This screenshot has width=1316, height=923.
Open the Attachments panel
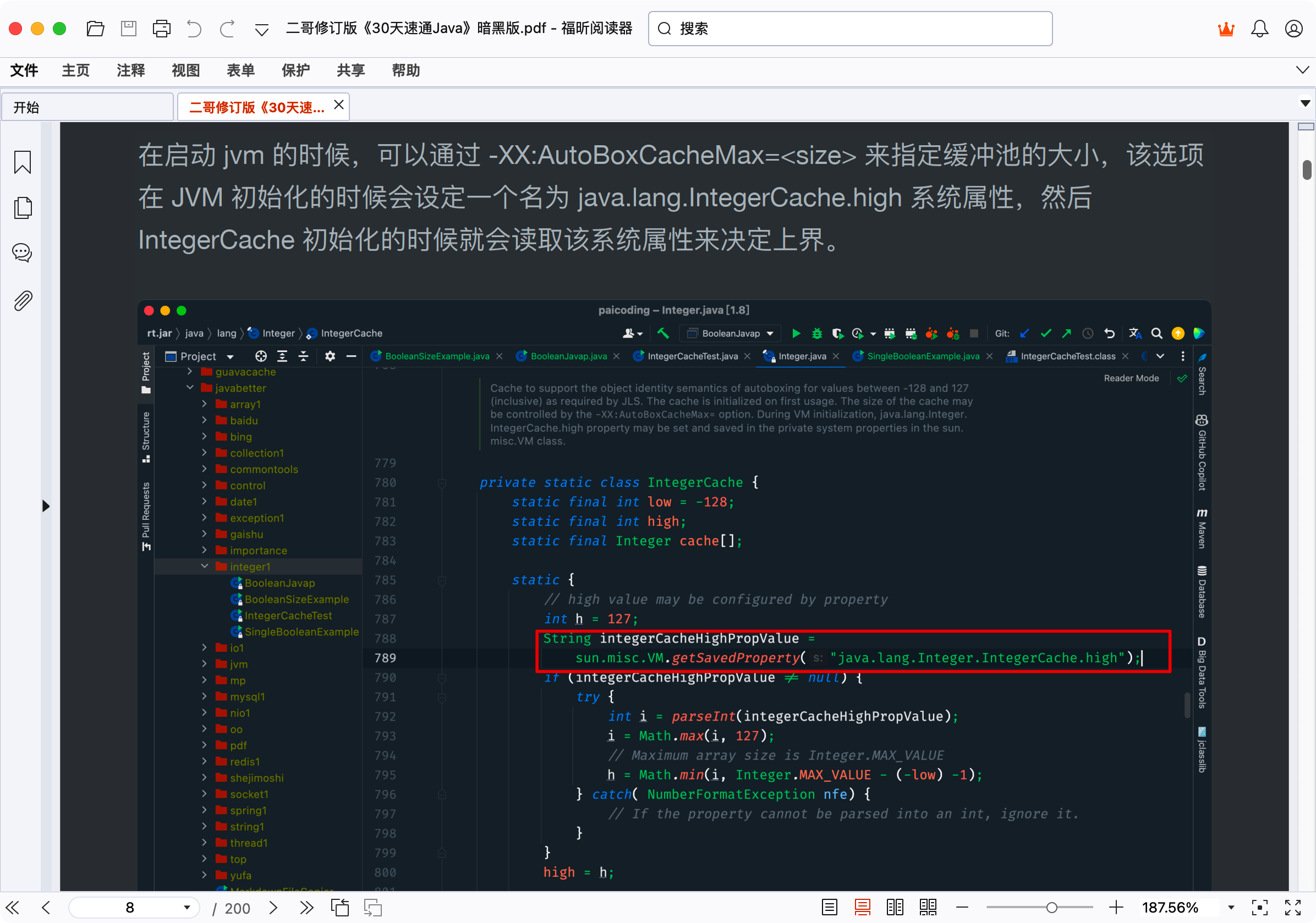[22, 301]
